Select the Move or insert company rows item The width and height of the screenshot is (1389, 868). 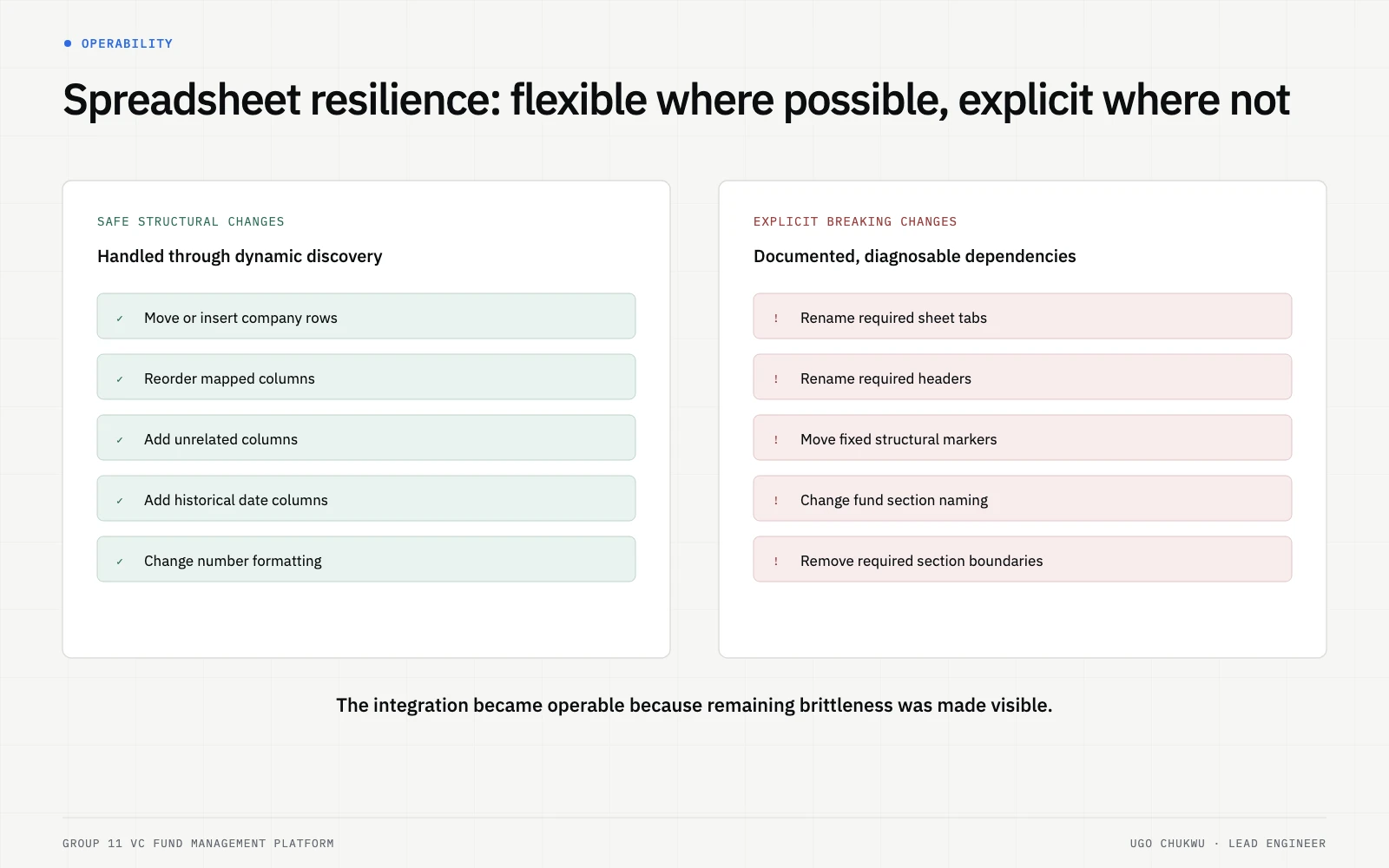point(366,316)
